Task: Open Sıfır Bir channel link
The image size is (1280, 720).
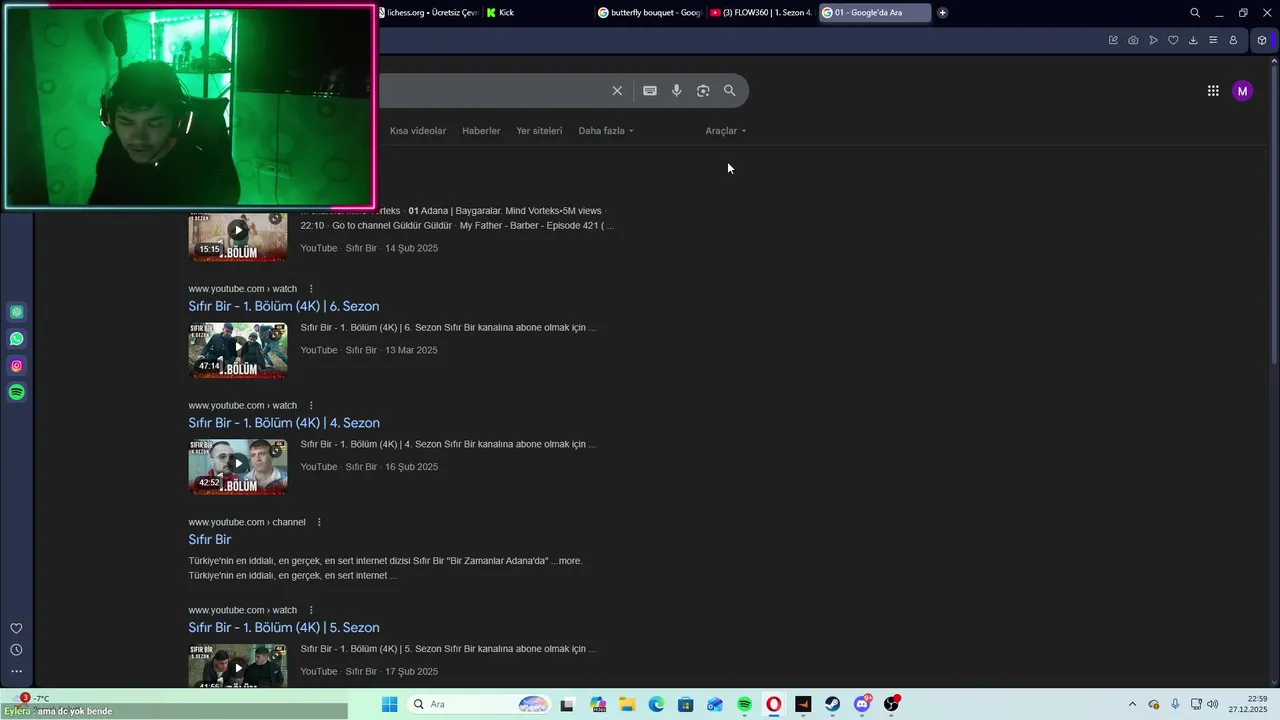Action: click(210, 540)
